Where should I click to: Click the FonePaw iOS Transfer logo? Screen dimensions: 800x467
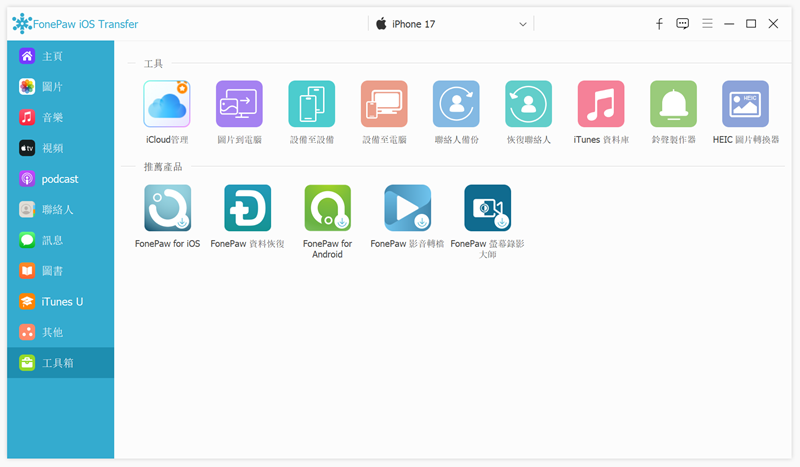pos(75,24)
